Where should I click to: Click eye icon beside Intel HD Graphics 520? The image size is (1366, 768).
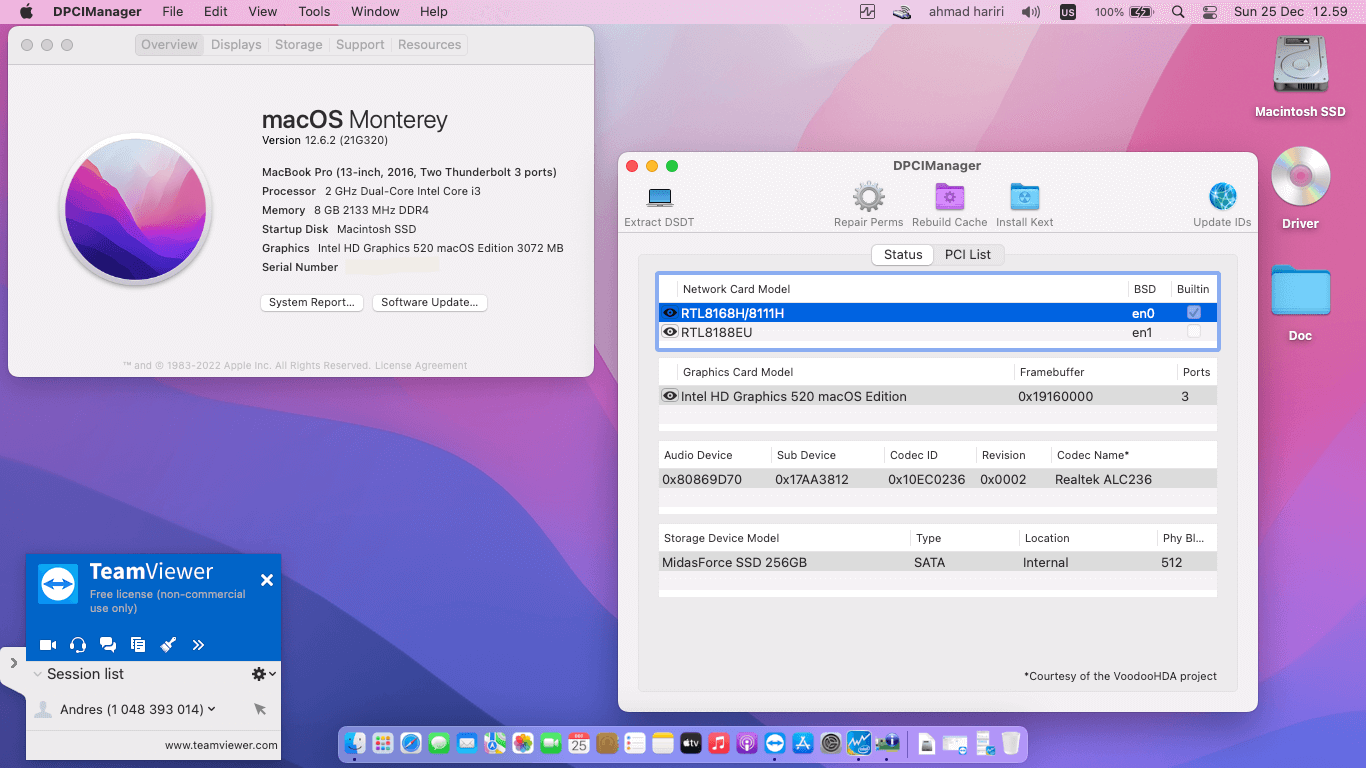pyautogui.click(x=670, y=396)
